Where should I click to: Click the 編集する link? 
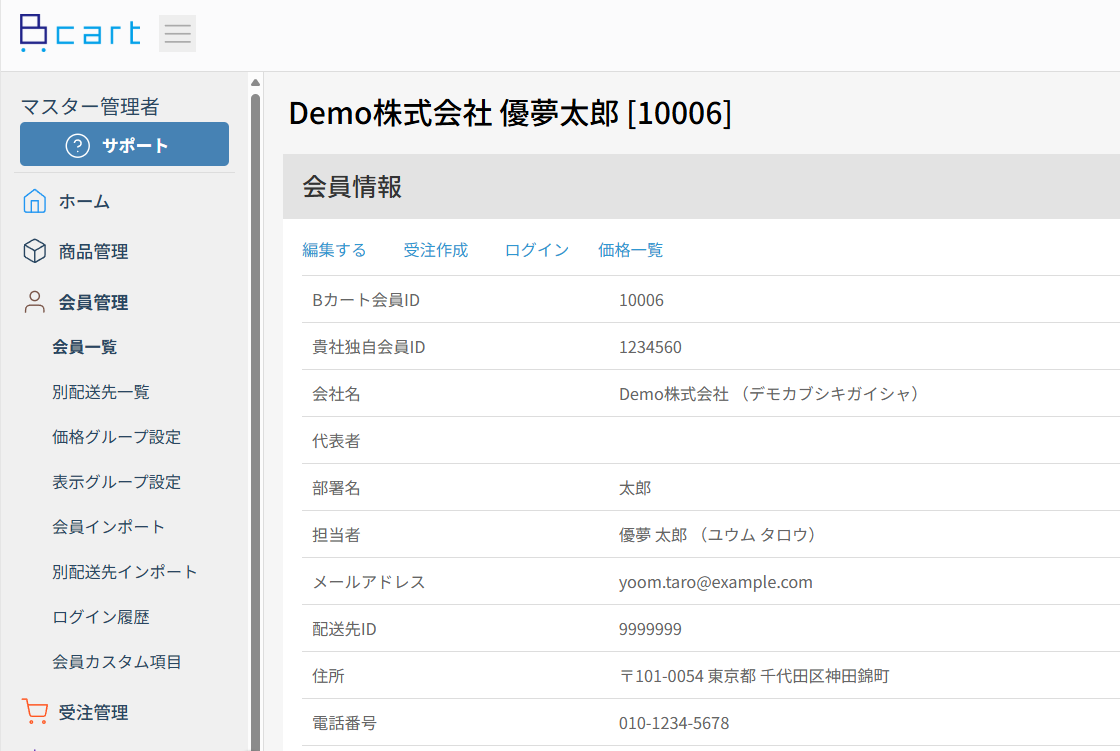coord(334,250)
